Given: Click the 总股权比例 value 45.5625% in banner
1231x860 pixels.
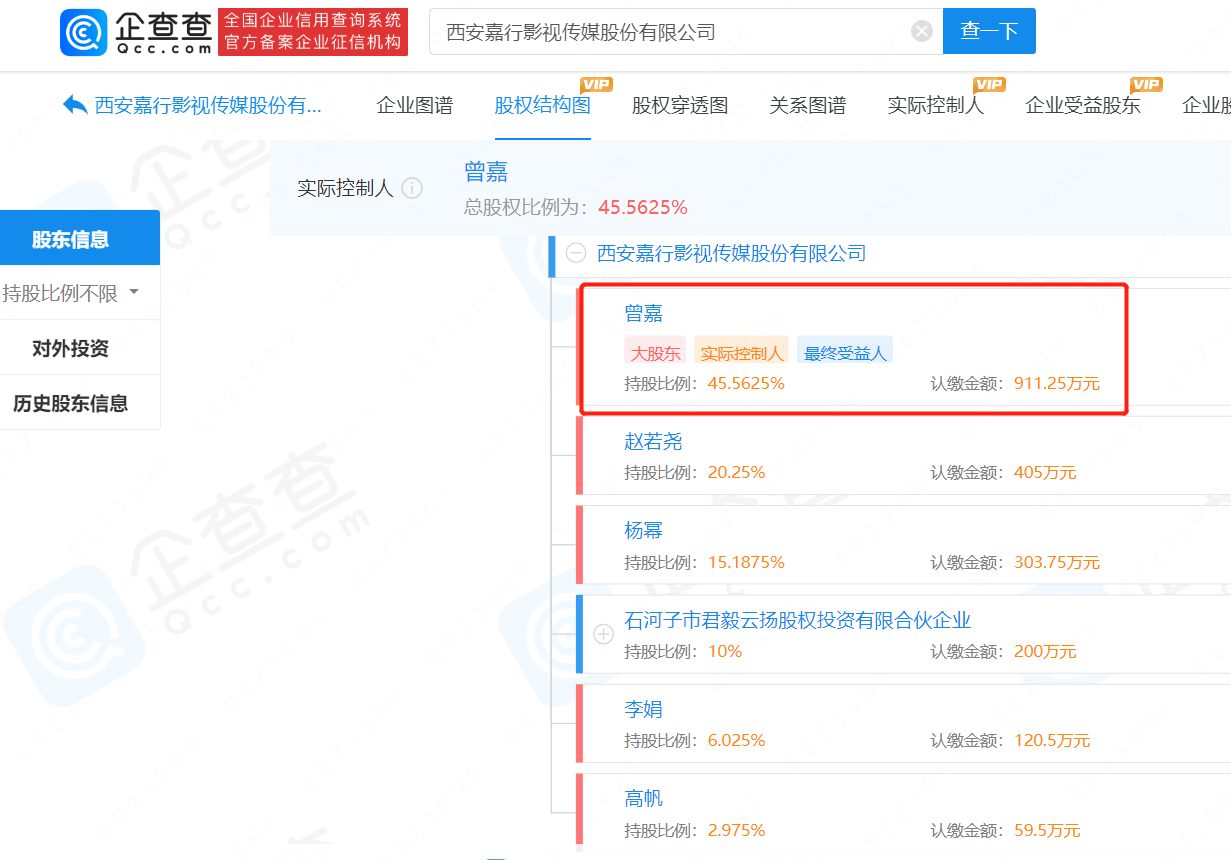Looking at the screenshot, I should tap(643, 207).
